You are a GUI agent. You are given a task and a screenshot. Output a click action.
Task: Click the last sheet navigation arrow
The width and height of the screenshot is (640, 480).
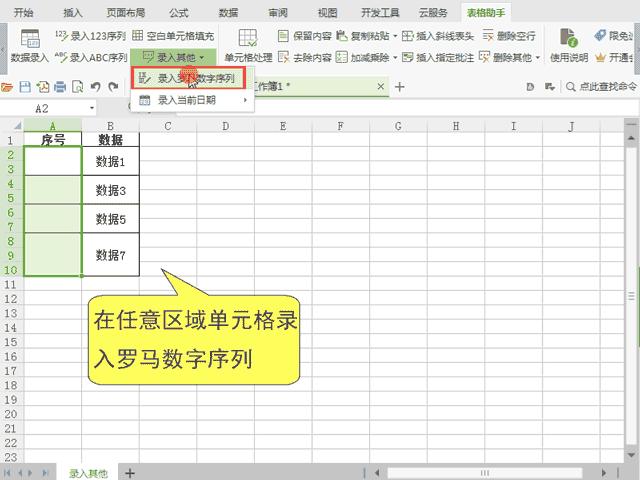pyautogui.click(x=45, y=473)
